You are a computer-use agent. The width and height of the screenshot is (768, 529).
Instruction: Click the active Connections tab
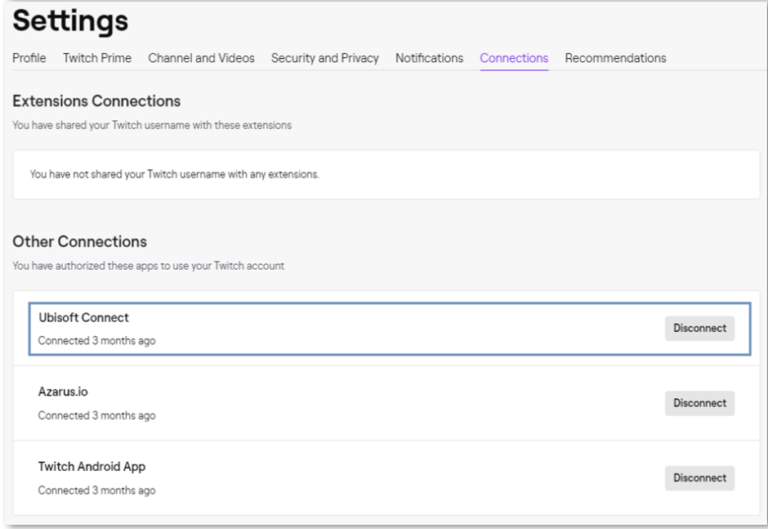(x=514, y=58)
